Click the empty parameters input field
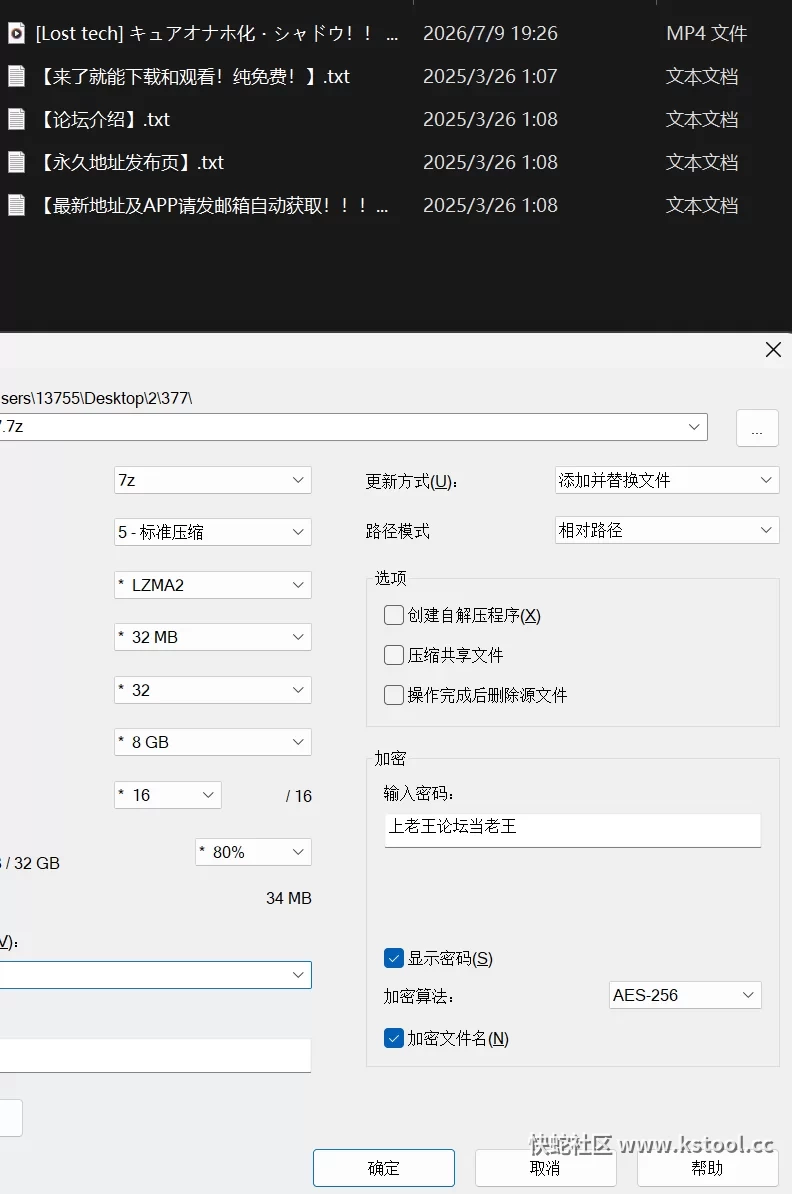Screen dimensions: 792x1194 155,1055
